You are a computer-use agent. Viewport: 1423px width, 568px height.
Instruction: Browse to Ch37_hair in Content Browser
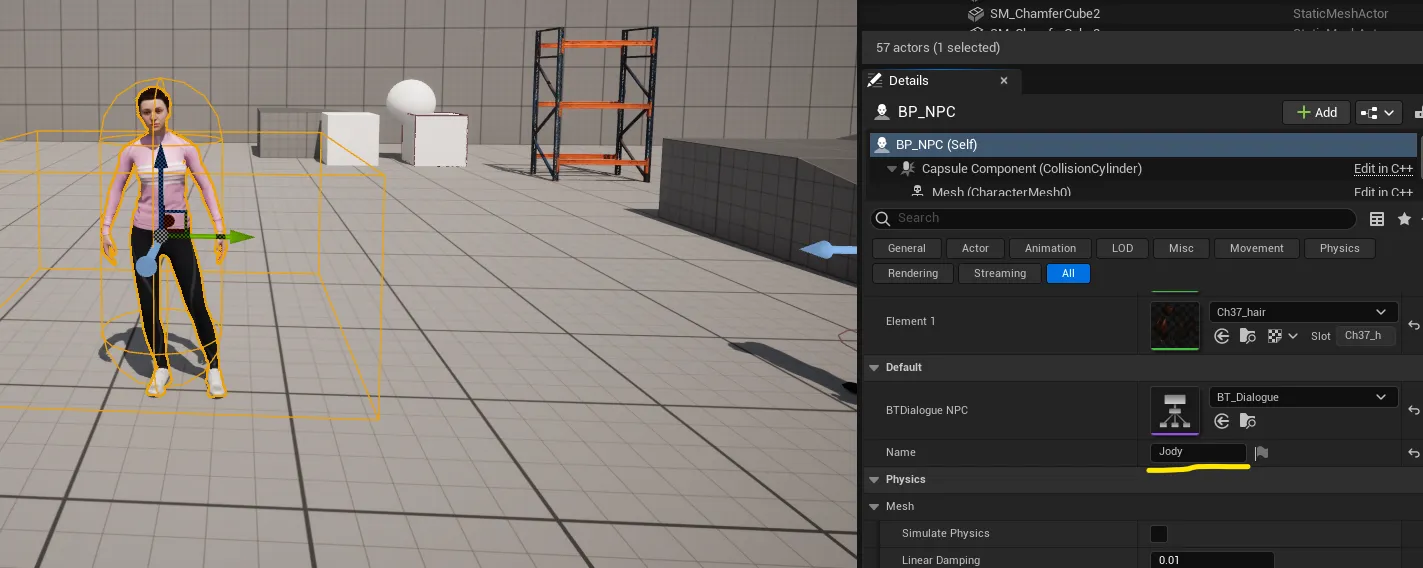click(1247, 337)
